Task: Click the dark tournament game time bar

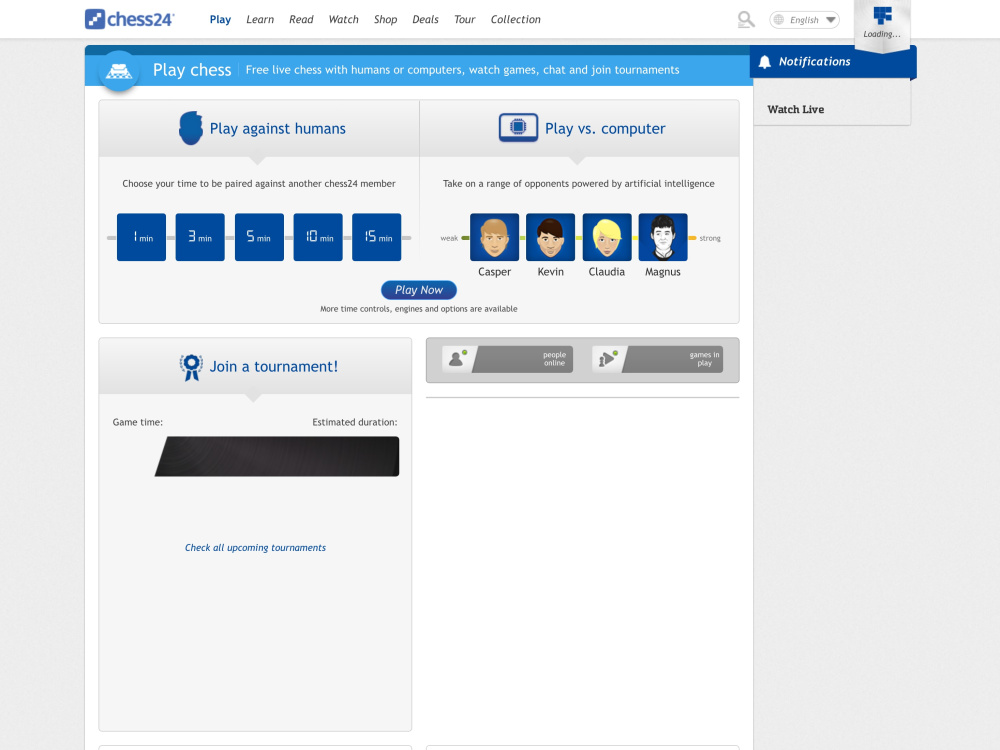Action: [277, 457]
